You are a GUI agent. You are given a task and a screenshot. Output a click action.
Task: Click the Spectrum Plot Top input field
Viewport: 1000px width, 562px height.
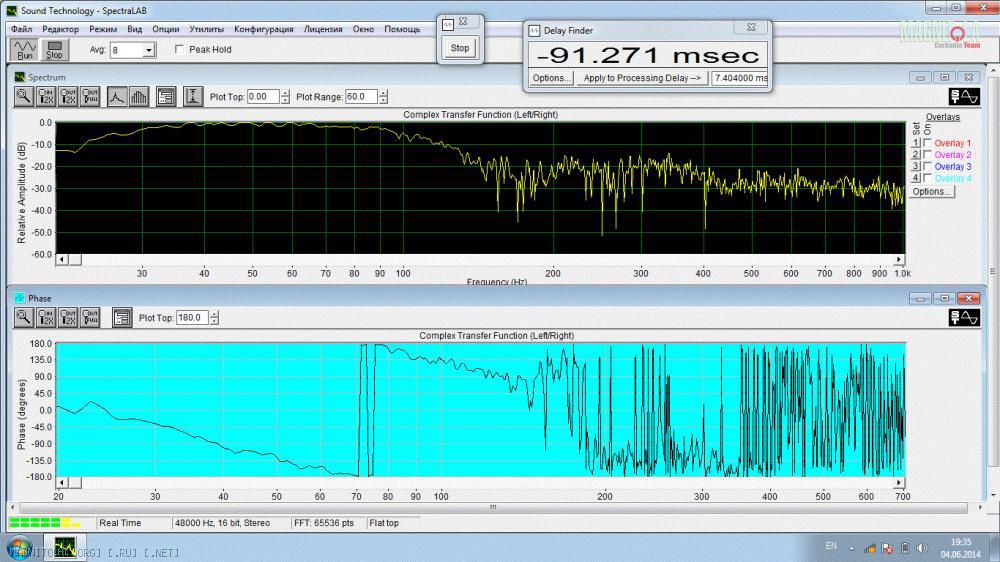[x=263, y=96]
